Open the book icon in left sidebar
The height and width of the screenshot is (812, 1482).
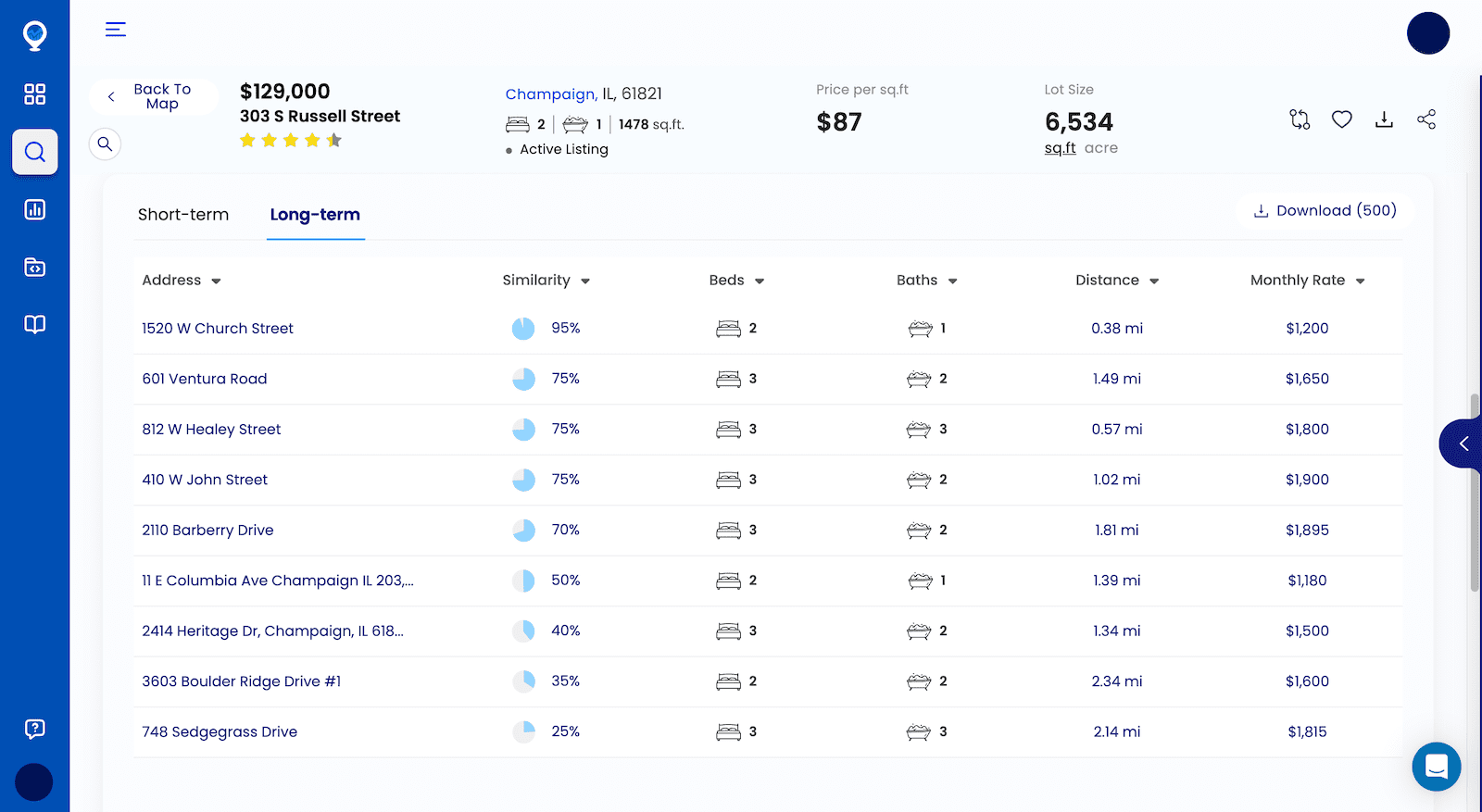coord(34,324)
